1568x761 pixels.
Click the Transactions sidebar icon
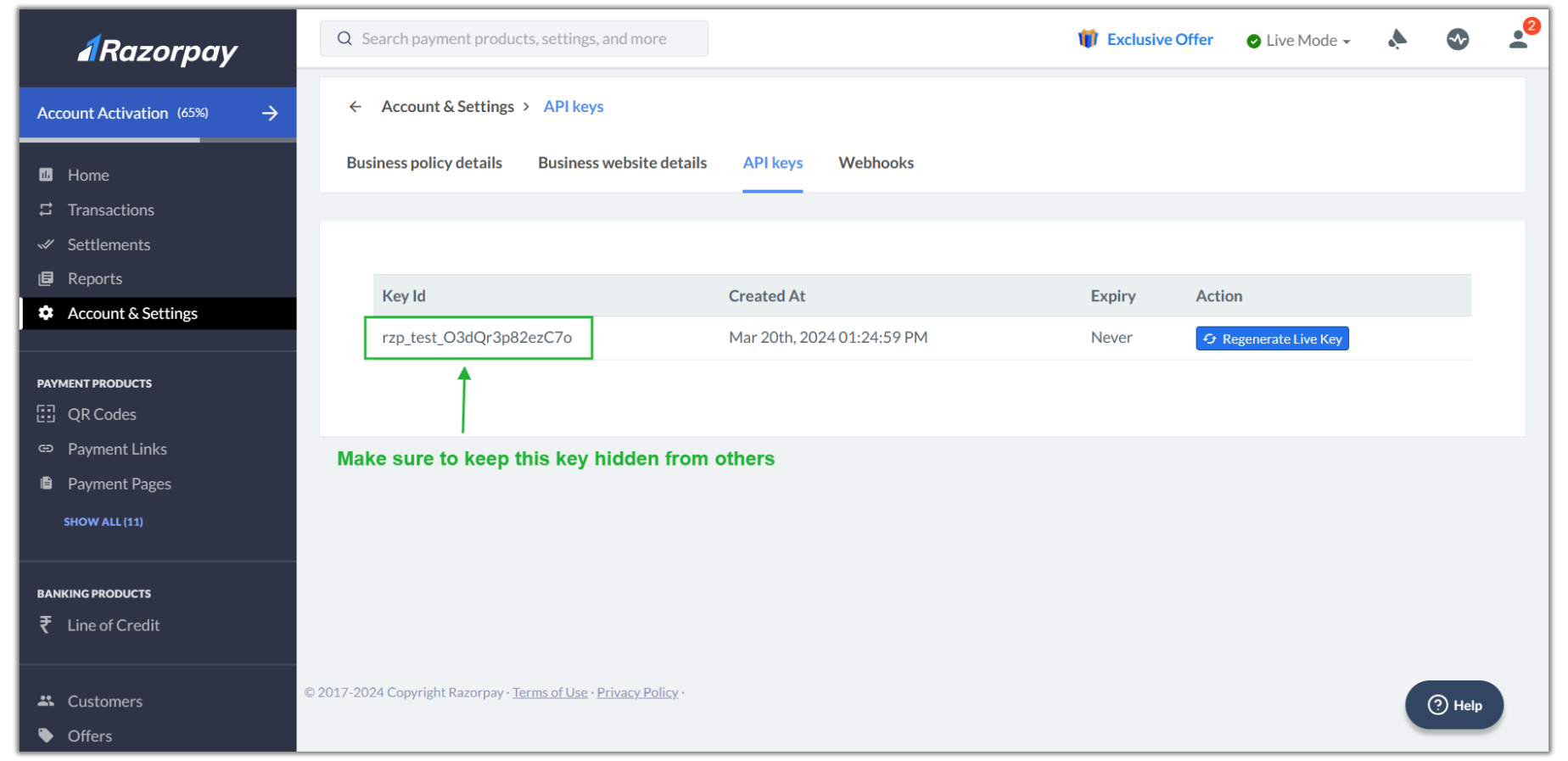[46, 210]
